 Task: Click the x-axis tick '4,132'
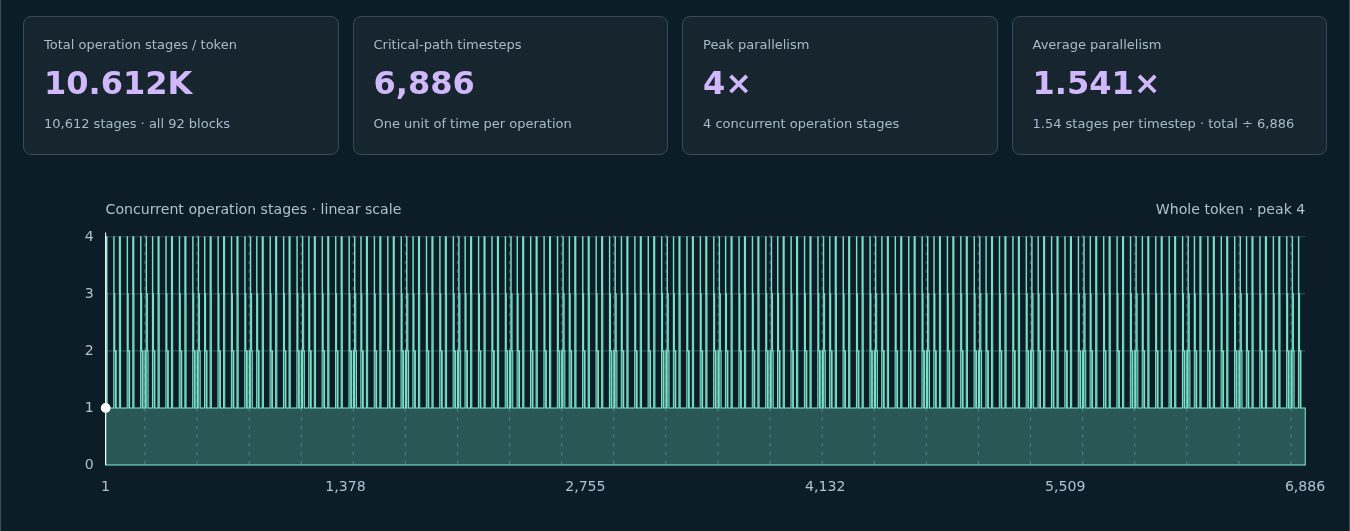[825, 487]
